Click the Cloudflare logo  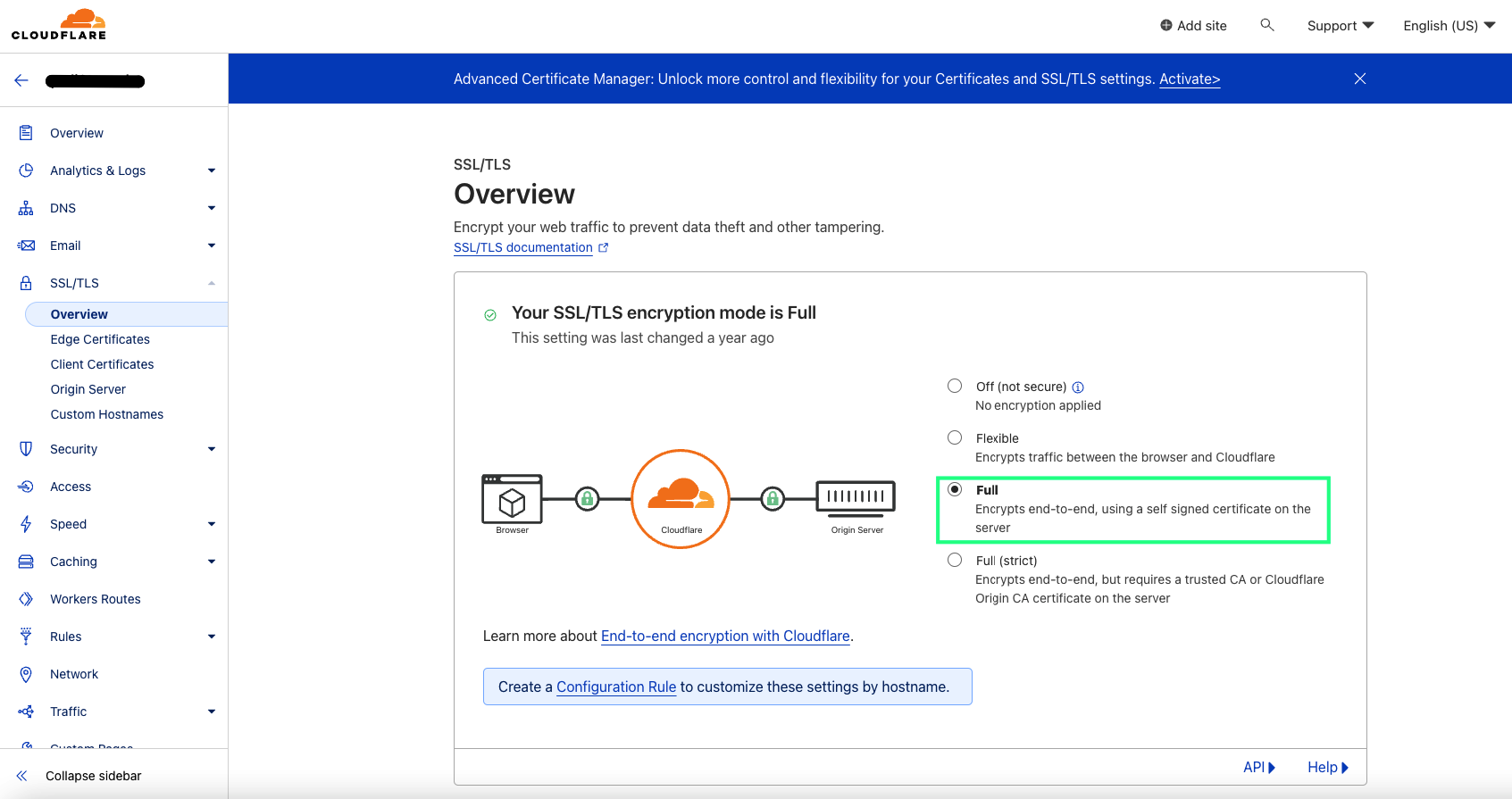59,25
